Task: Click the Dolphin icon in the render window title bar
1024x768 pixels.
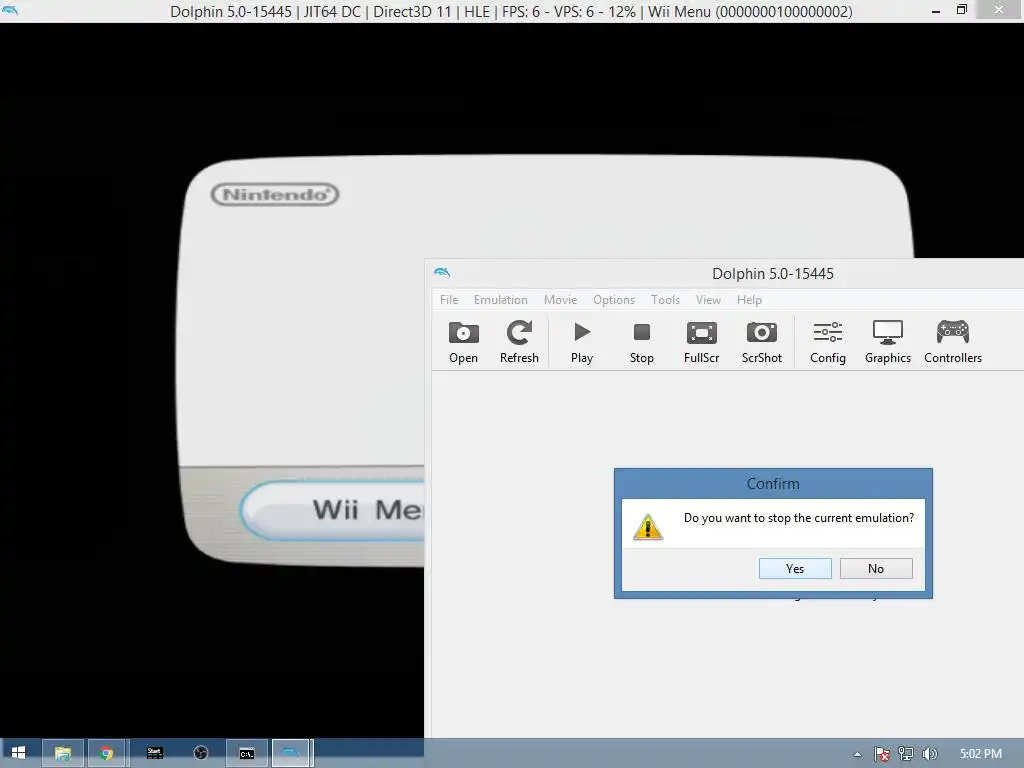Action: 10,10
